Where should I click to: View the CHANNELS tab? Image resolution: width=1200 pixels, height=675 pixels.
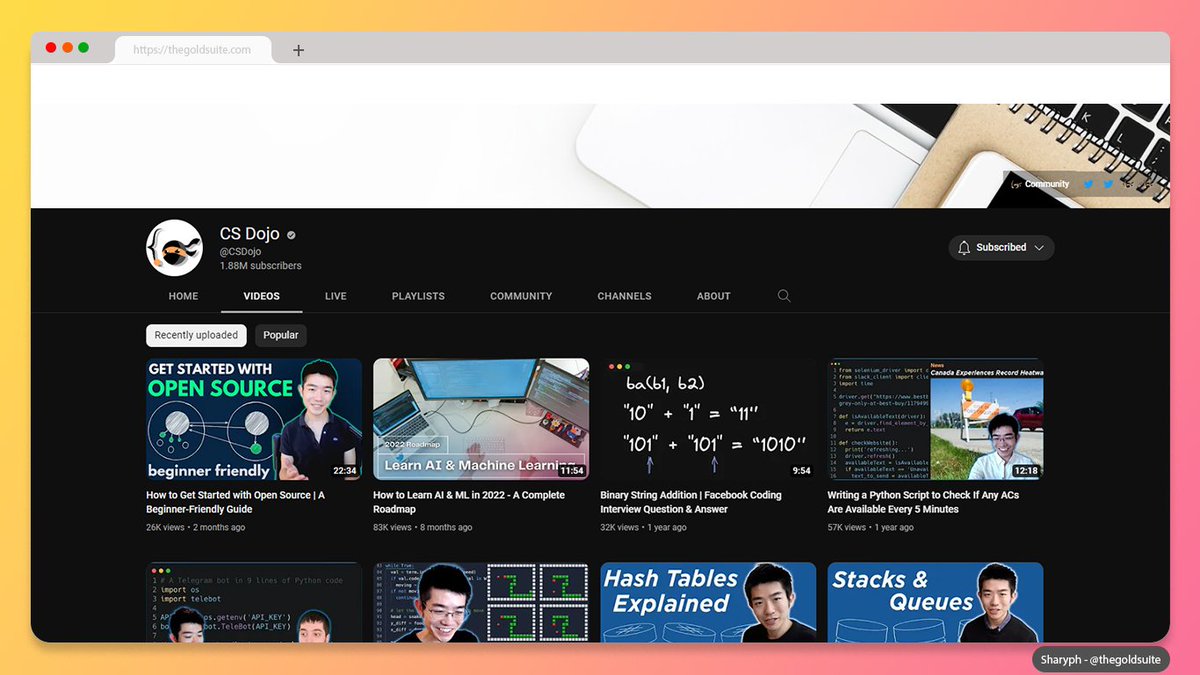point(625,296)
